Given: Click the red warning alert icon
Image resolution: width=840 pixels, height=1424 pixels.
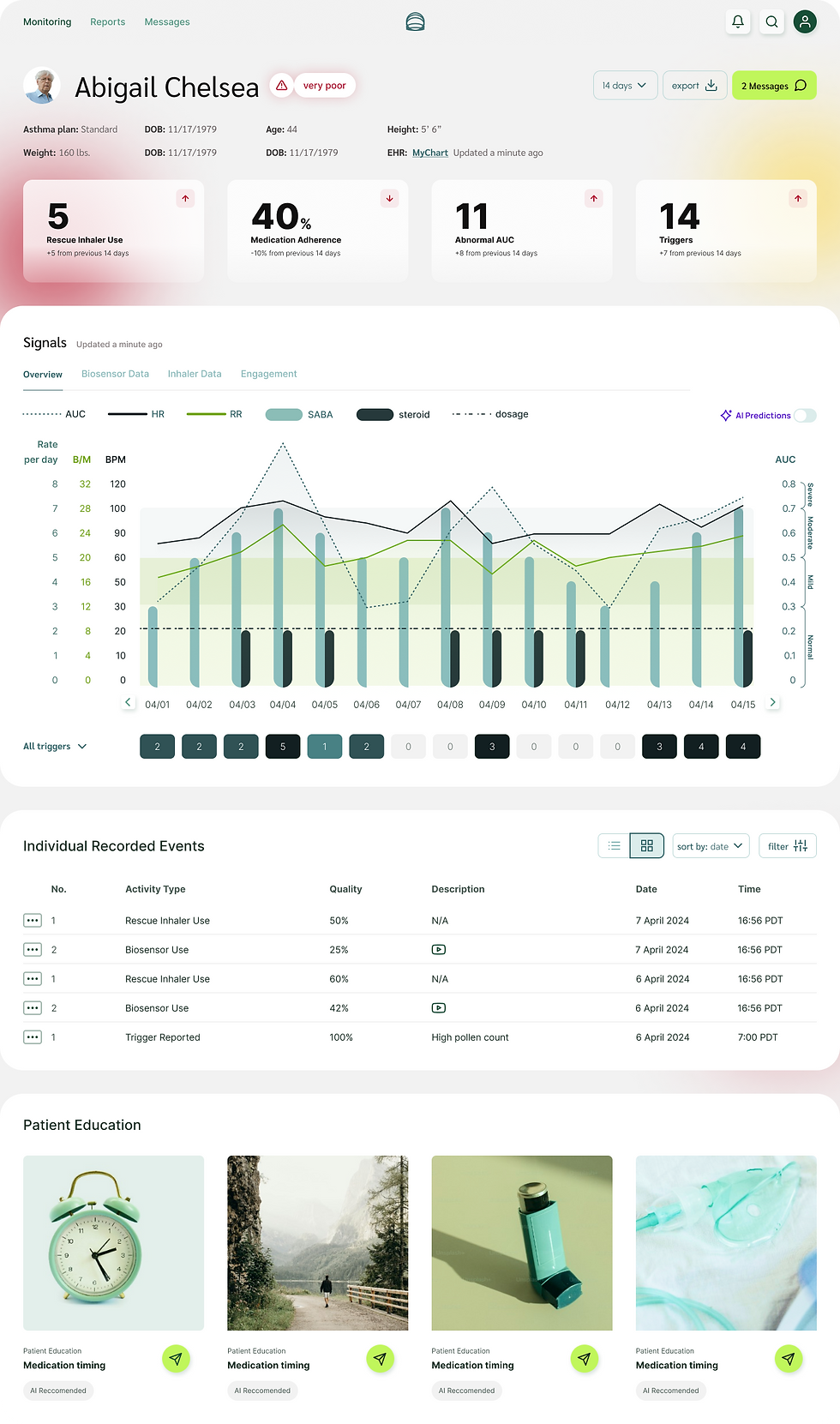Looking at the screenshot, I should [x=281, y=85].
